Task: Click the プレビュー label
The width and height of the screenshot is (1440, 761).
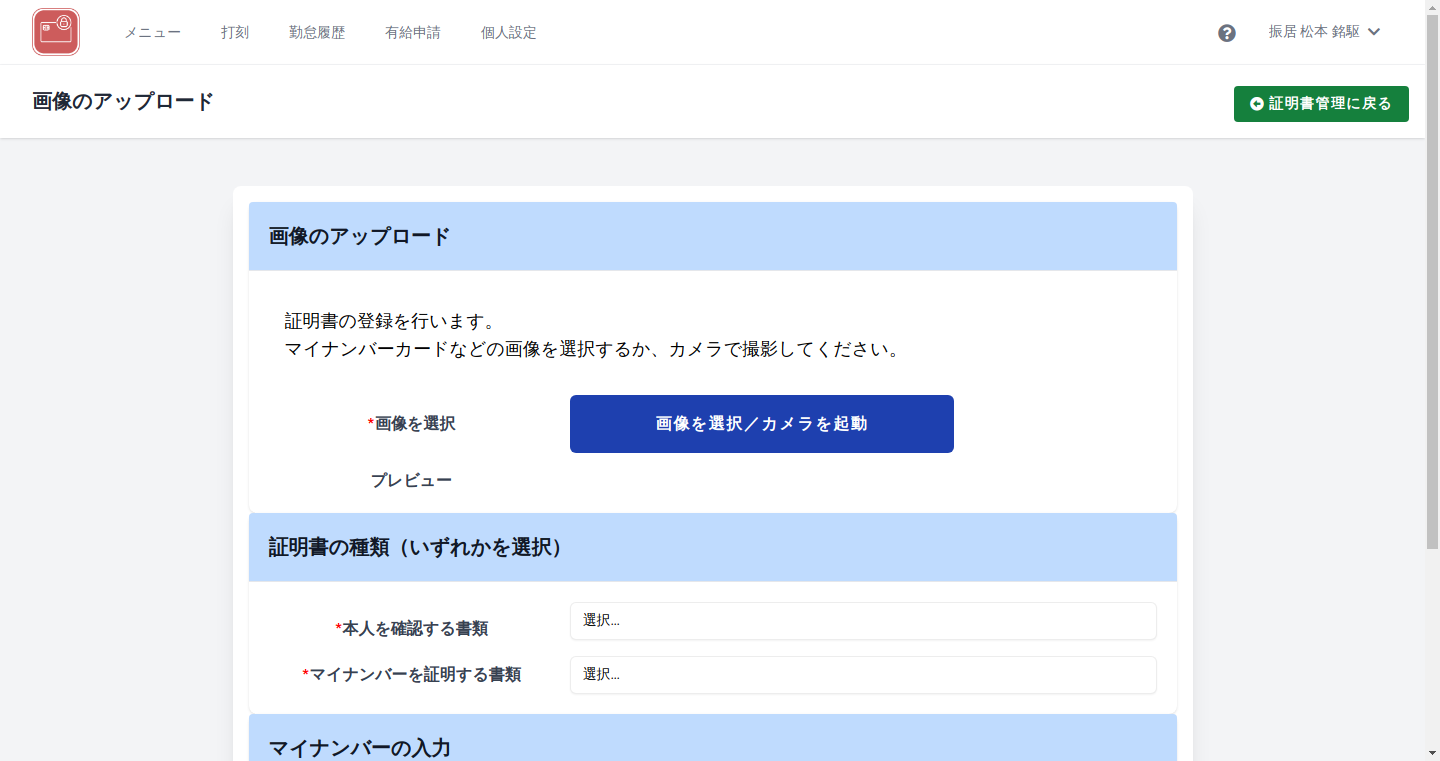Action: tap(411, 481)
